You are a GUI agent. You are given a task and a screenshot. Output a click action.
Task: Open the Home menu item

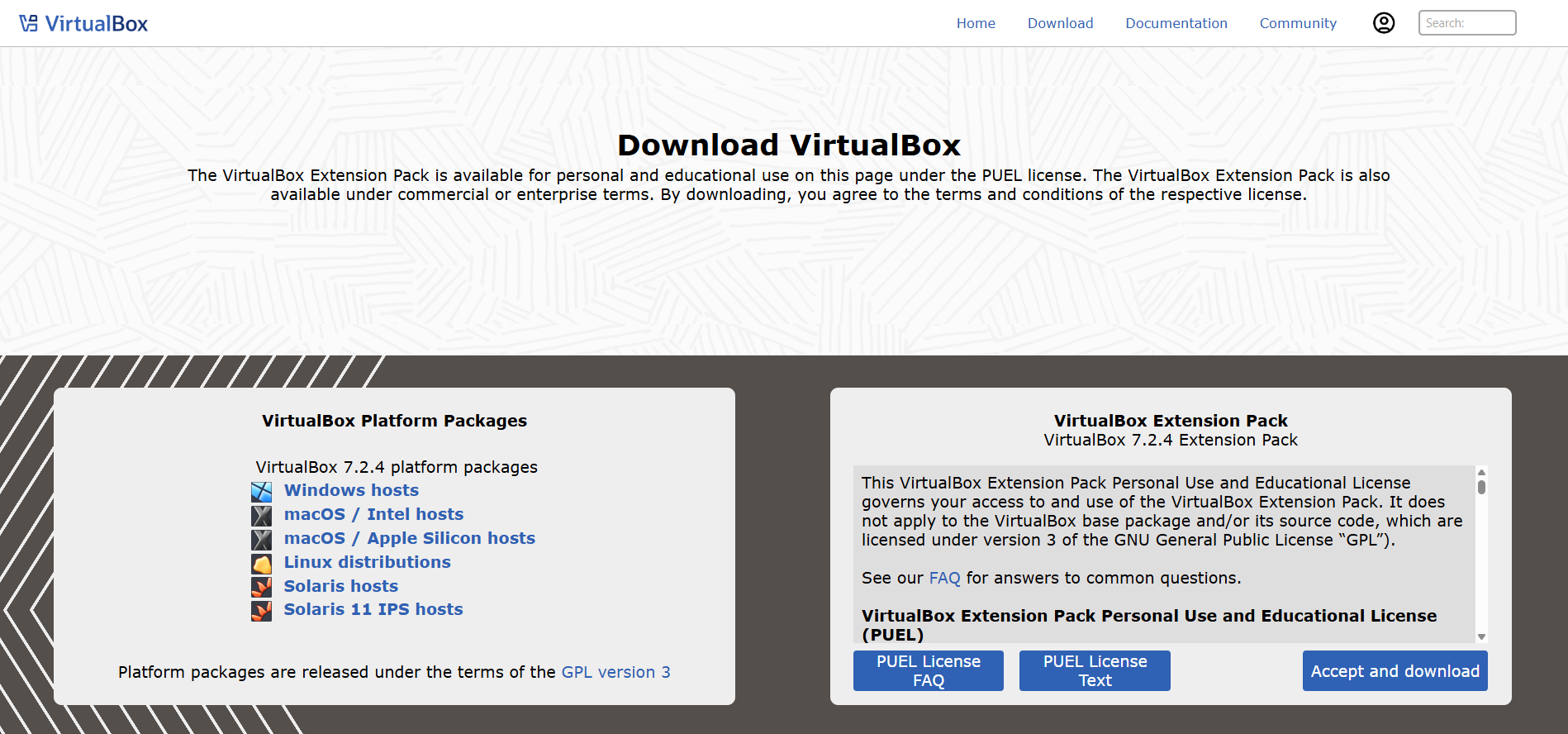pos(976,23)
